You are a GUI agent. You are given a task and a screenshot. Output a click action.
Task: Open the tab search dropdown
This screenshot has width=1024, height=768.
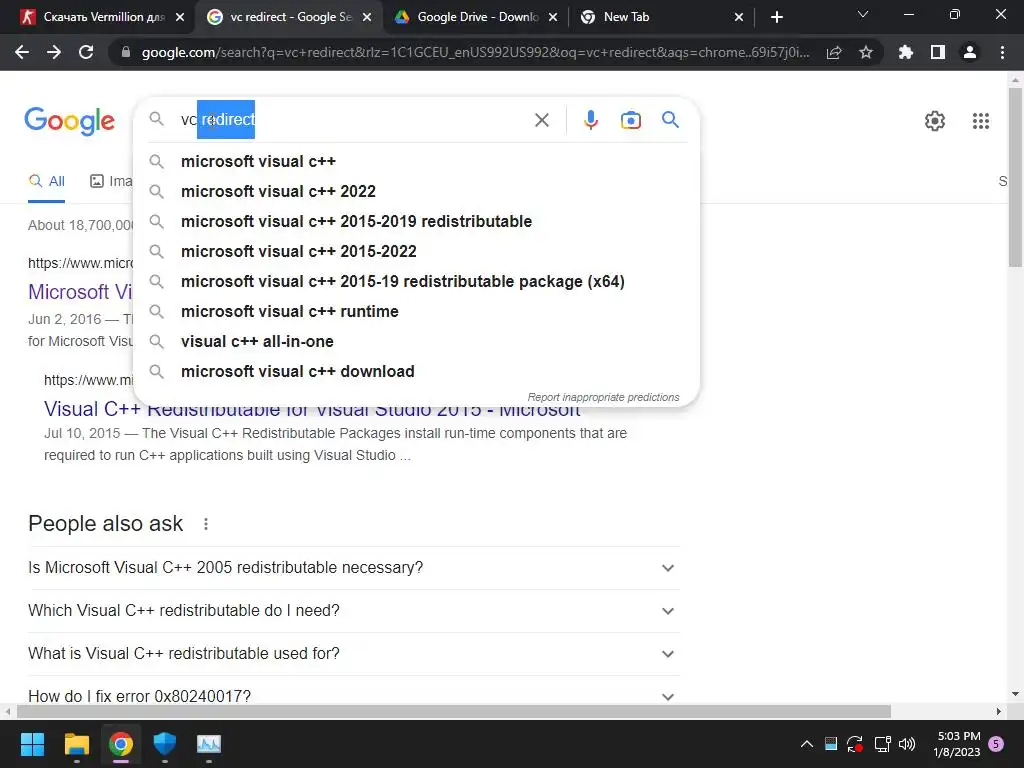point(863,14)
